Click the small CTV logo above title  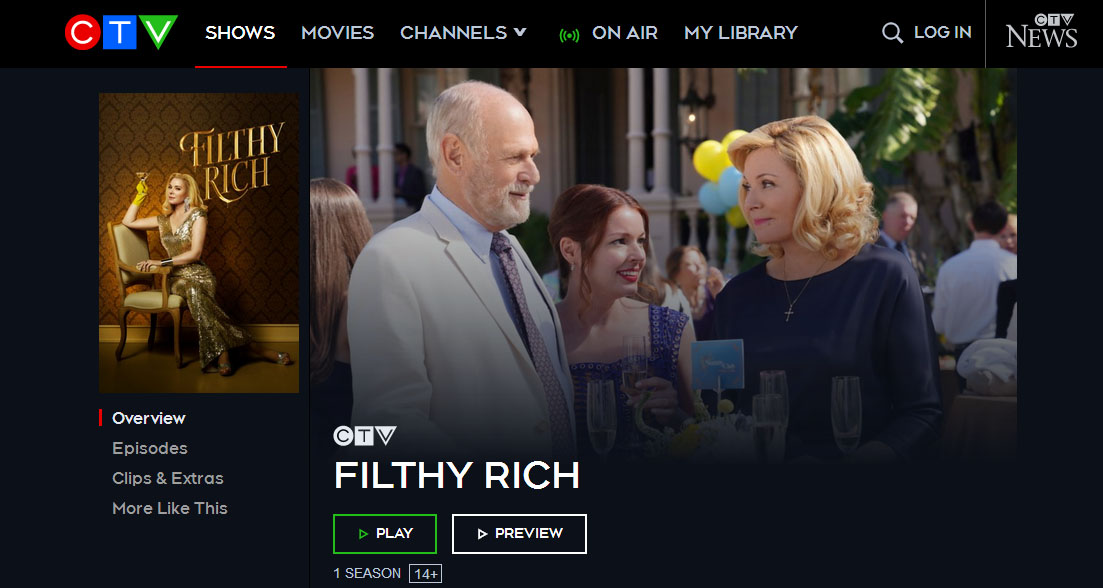364,436
